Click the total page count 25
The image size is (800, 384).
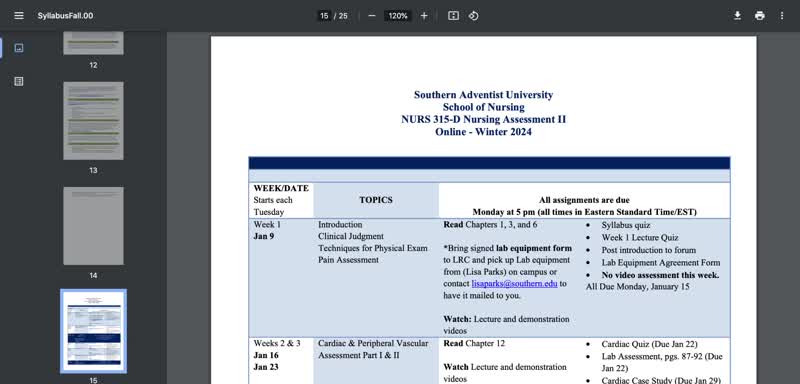(343, 16)
